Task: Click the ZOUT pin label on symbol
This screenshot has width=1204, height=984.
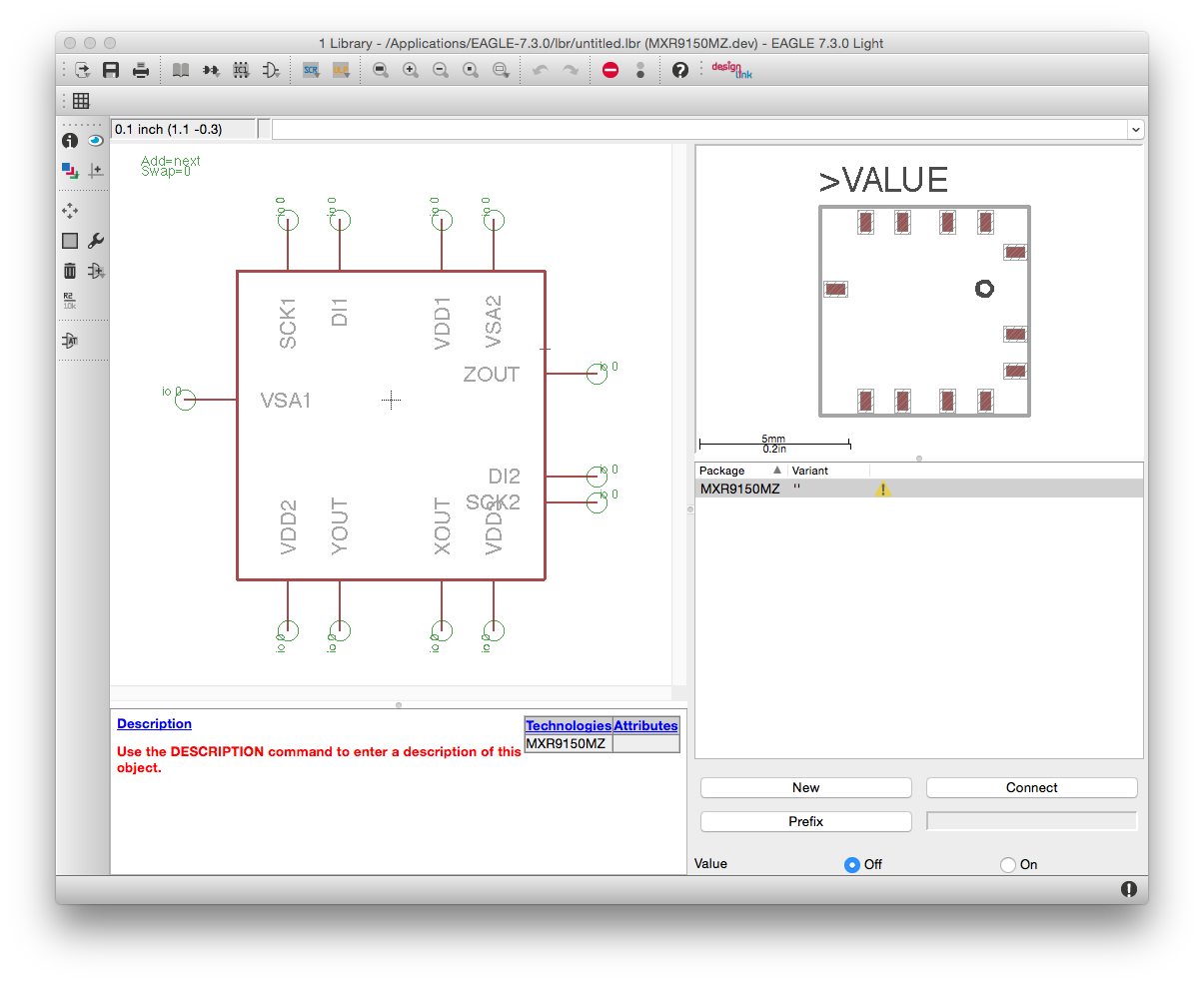Action: (x=492, y=375)
